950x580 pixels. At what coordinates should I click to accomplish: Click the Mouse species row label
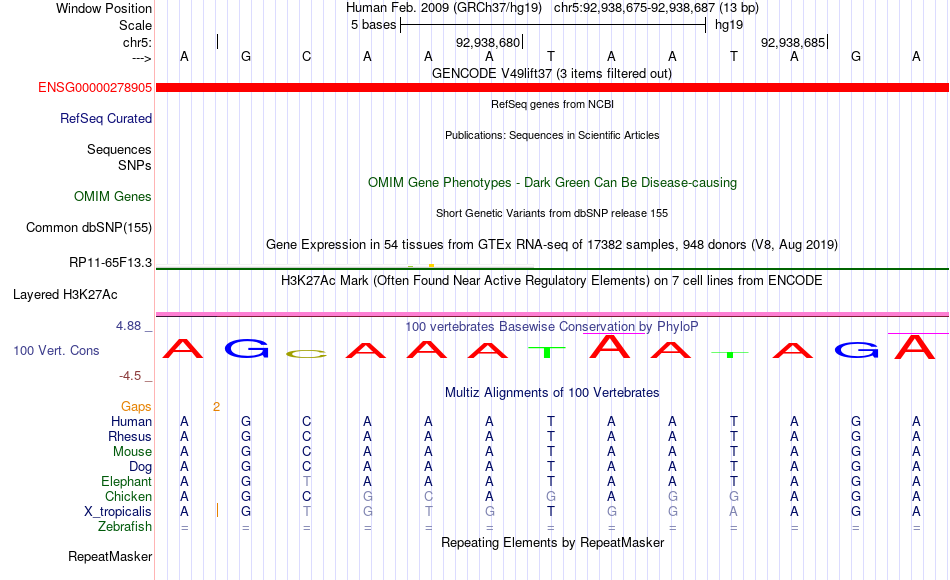(x=132, y=452)
